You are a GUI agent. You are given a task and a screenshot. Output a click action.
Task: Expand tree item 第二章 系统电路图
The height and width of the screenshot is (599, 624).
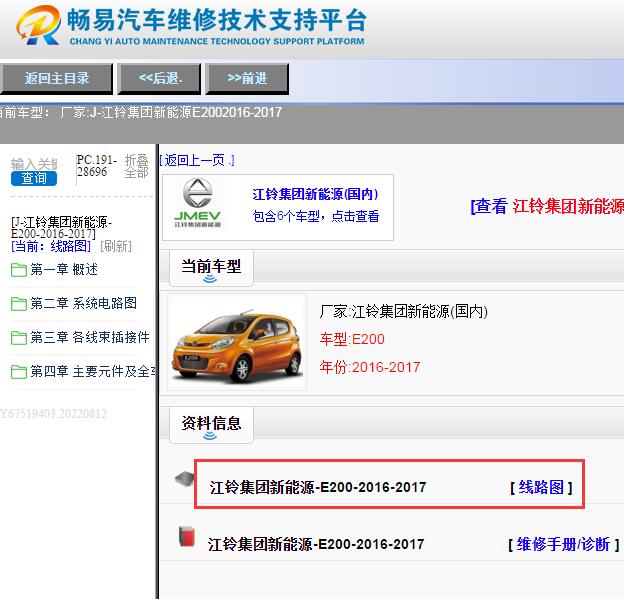pyautogui.click(x=84, y=303)
